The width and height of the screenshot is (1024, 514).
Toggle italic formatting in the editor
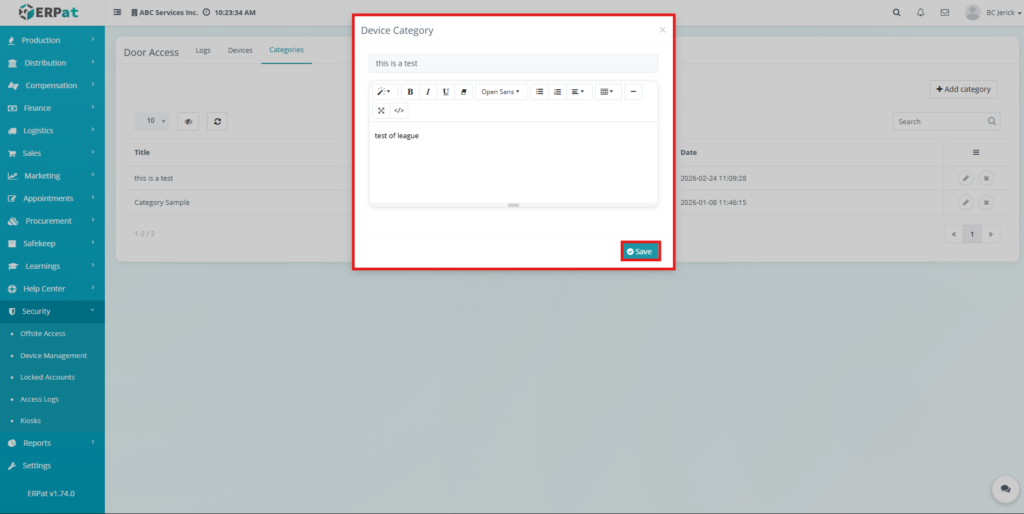tap(428, 92)
